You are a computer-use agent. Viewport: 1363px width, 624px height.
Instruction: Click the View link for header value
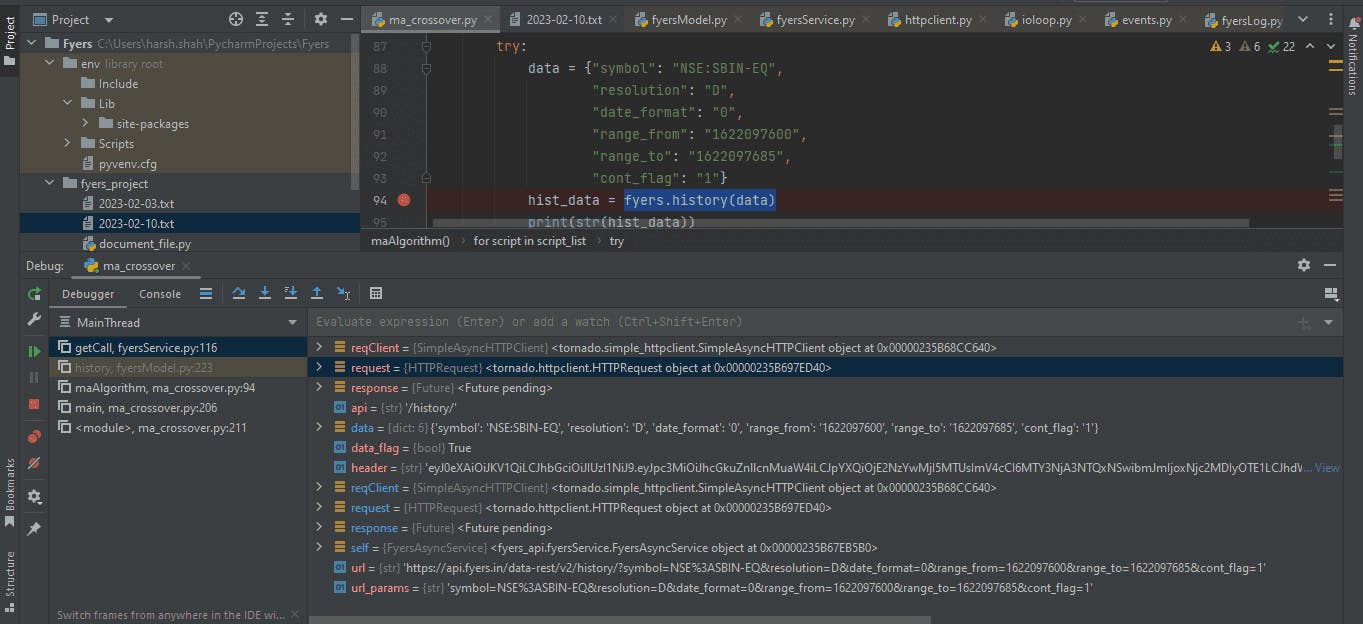[x=1327, y=467]
